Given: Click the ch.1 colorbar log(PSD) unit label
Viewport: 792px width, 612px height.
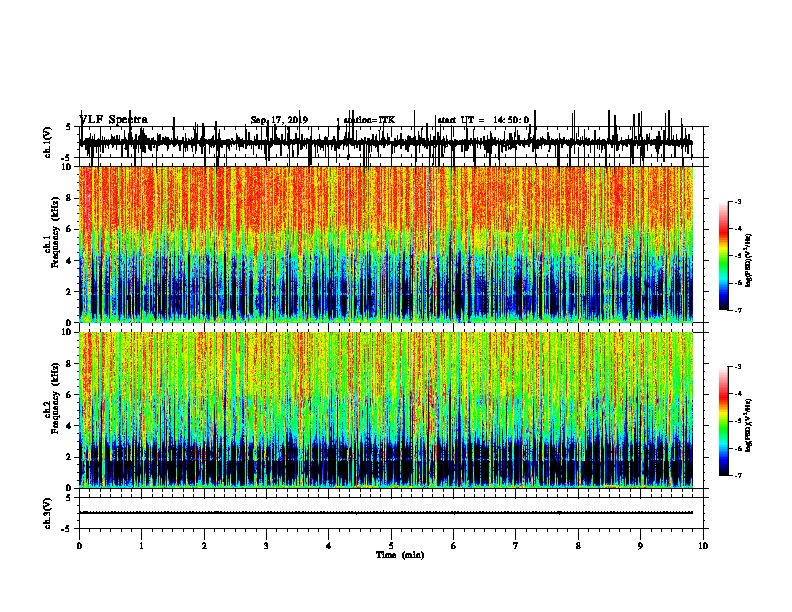Looking at the screenshot, I should pos(749,260).
